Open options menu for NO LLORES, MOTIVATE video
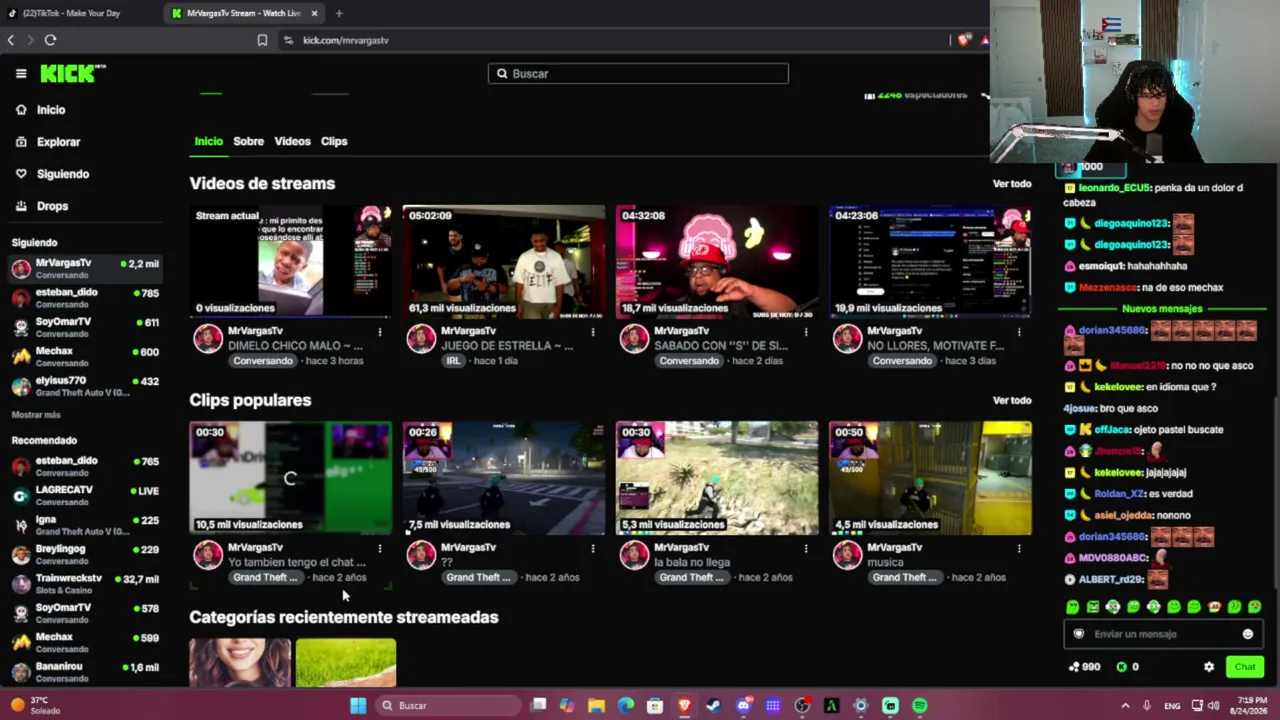The height and width of the screenshot is (720, 1280). [1019, 332]
